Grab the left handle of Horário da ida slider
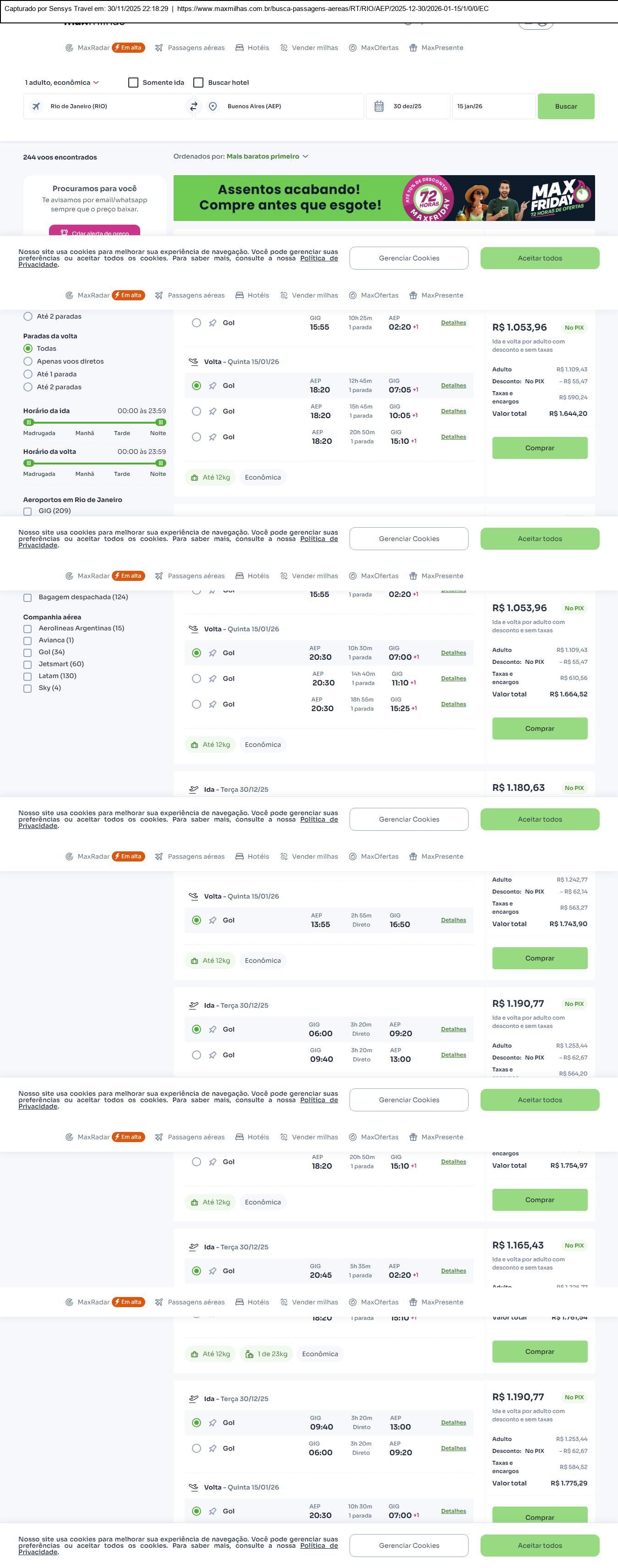618x1568 pixels. (28, 422)
